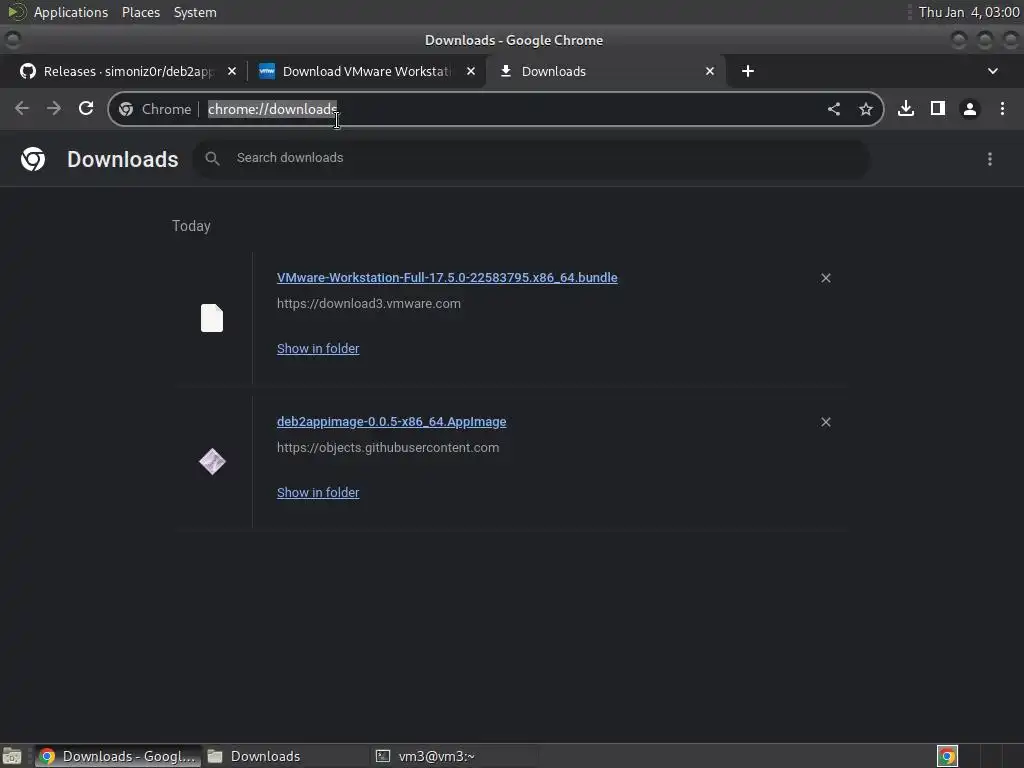The width and height of the screenshot is (1024, 768).
Task: Click the Today date heading
Action: (x=191, y=226)
